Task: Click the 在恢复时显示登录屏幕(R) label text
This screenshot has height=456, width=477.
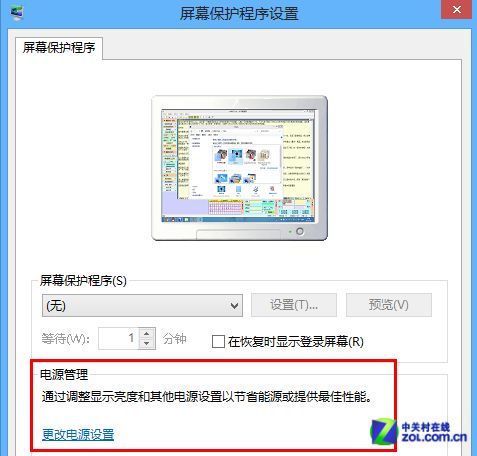Action: pos(296,342)
